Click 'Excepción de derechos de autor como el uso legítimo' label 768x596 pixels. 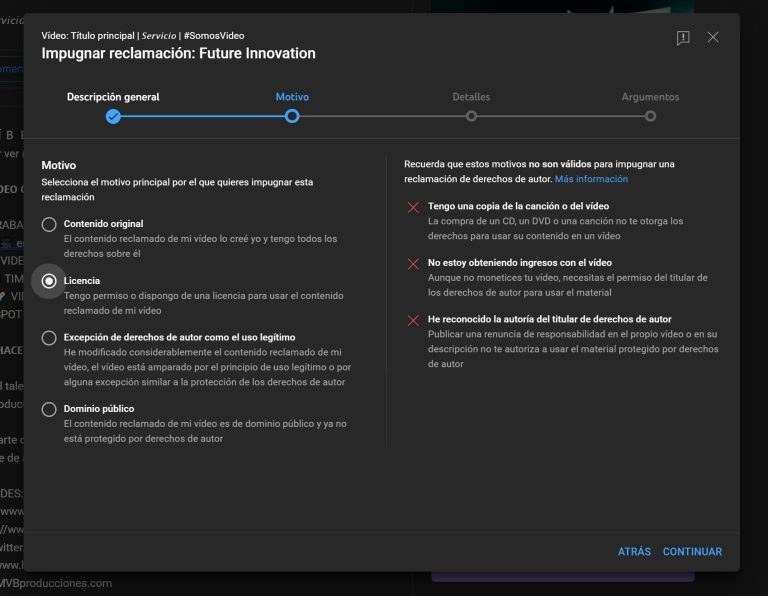(x=179, y=337)
